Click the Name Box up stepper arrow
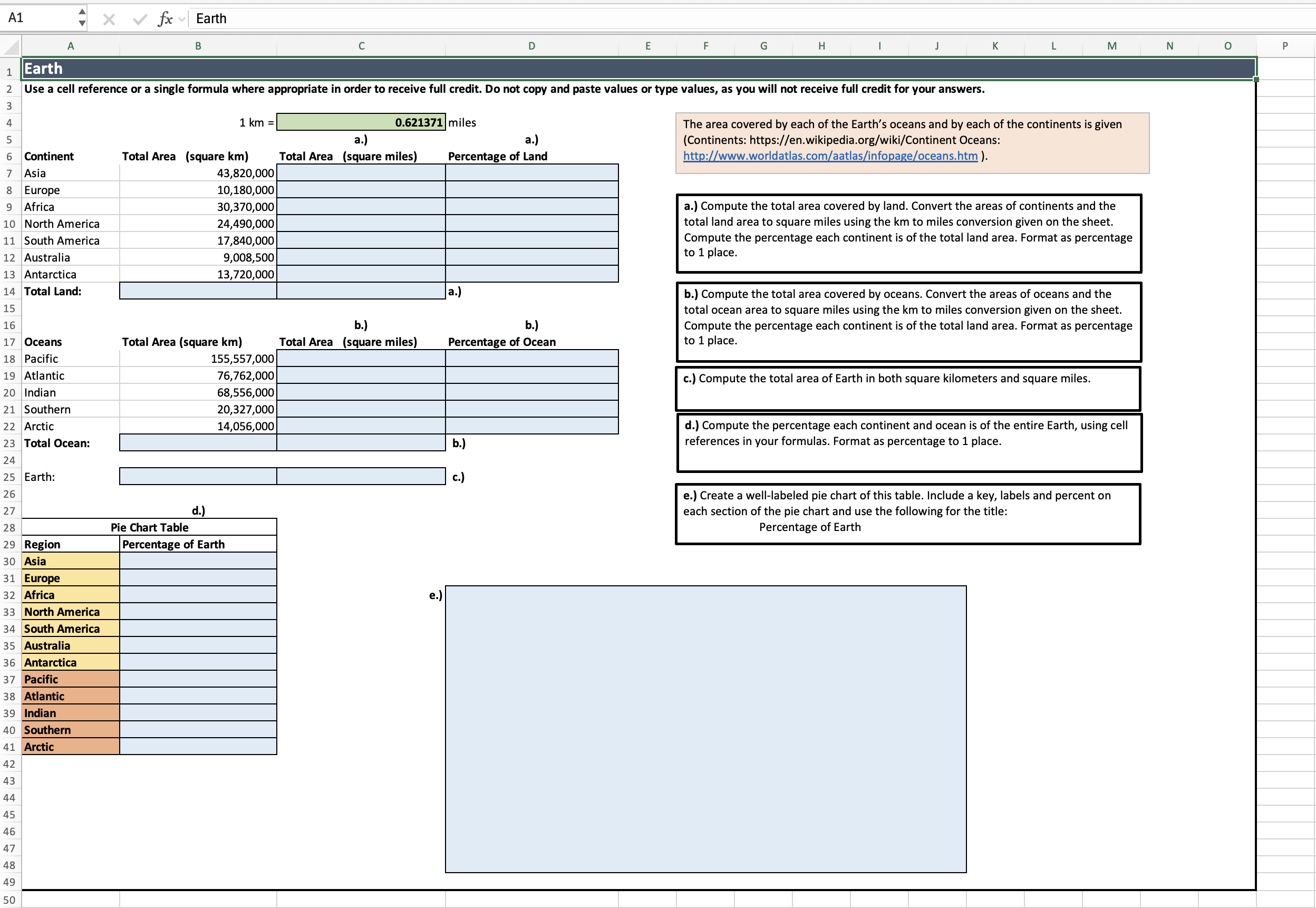This screenshot has width=1316, height=908. click(x=82, y=13)
